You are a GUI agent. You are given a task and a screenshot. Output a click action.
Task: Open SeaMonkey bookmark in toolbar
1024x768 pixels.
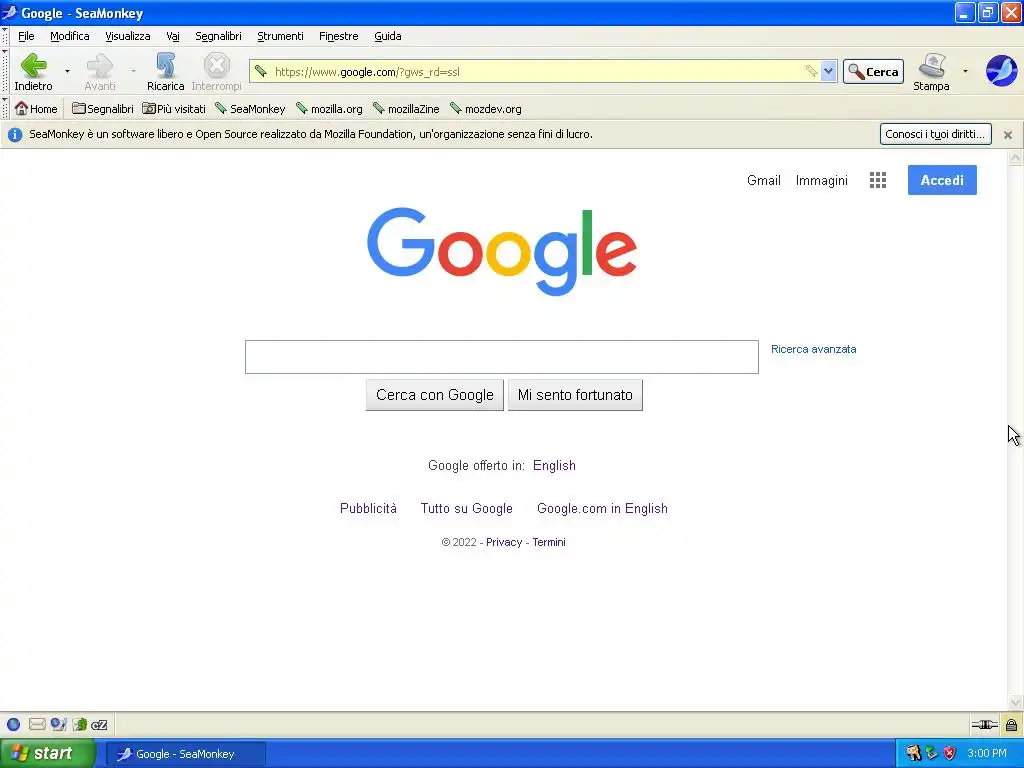coord(250,108)
